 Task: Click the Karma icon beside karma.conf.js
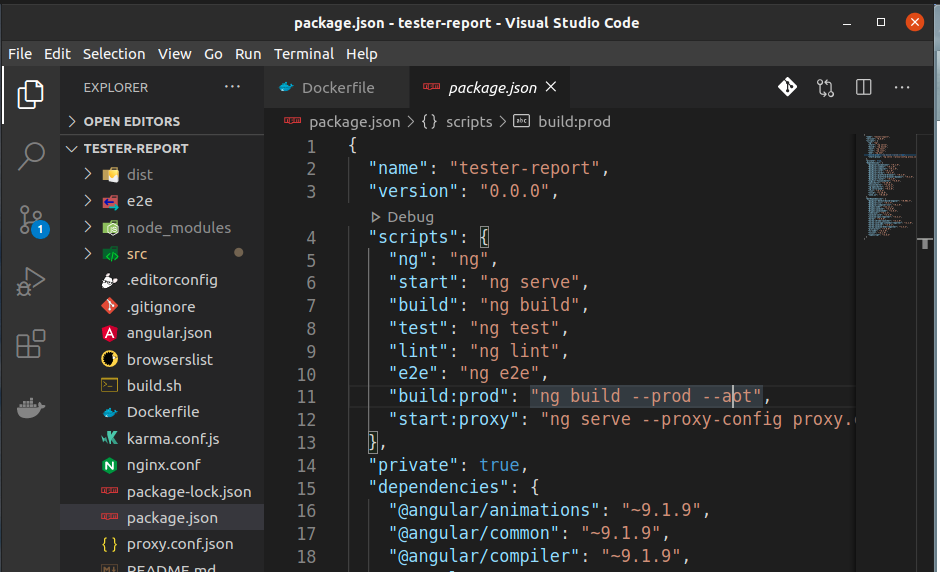coord(109,438)
